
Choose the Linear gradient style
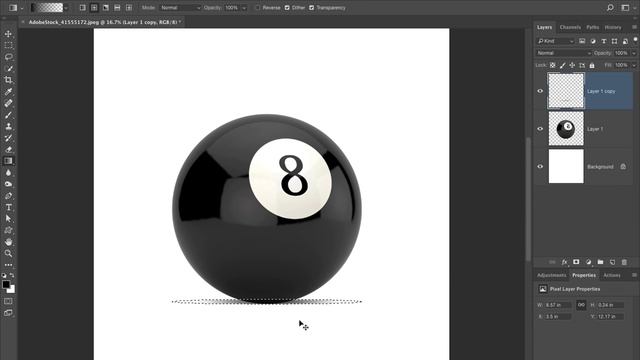(82, 8)
